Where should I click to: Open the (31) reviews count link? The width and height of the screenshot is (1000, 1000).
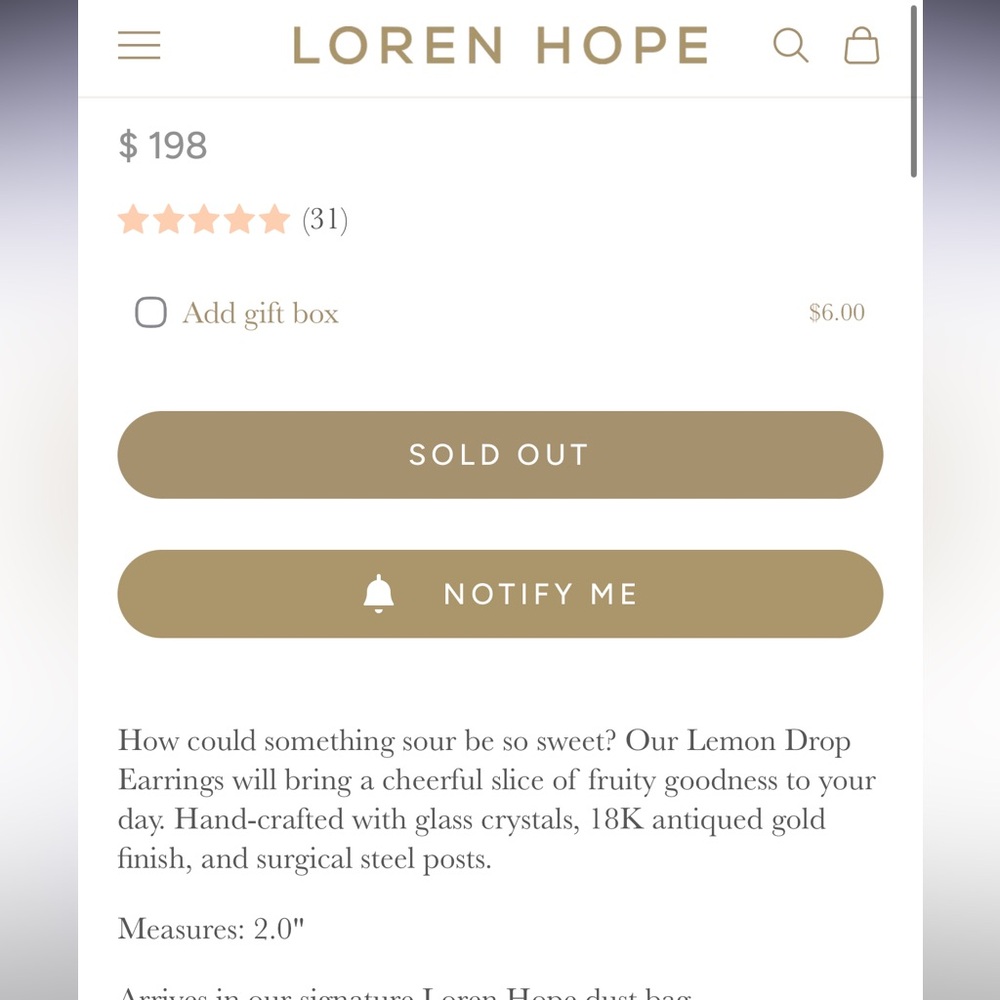point(324,219)
